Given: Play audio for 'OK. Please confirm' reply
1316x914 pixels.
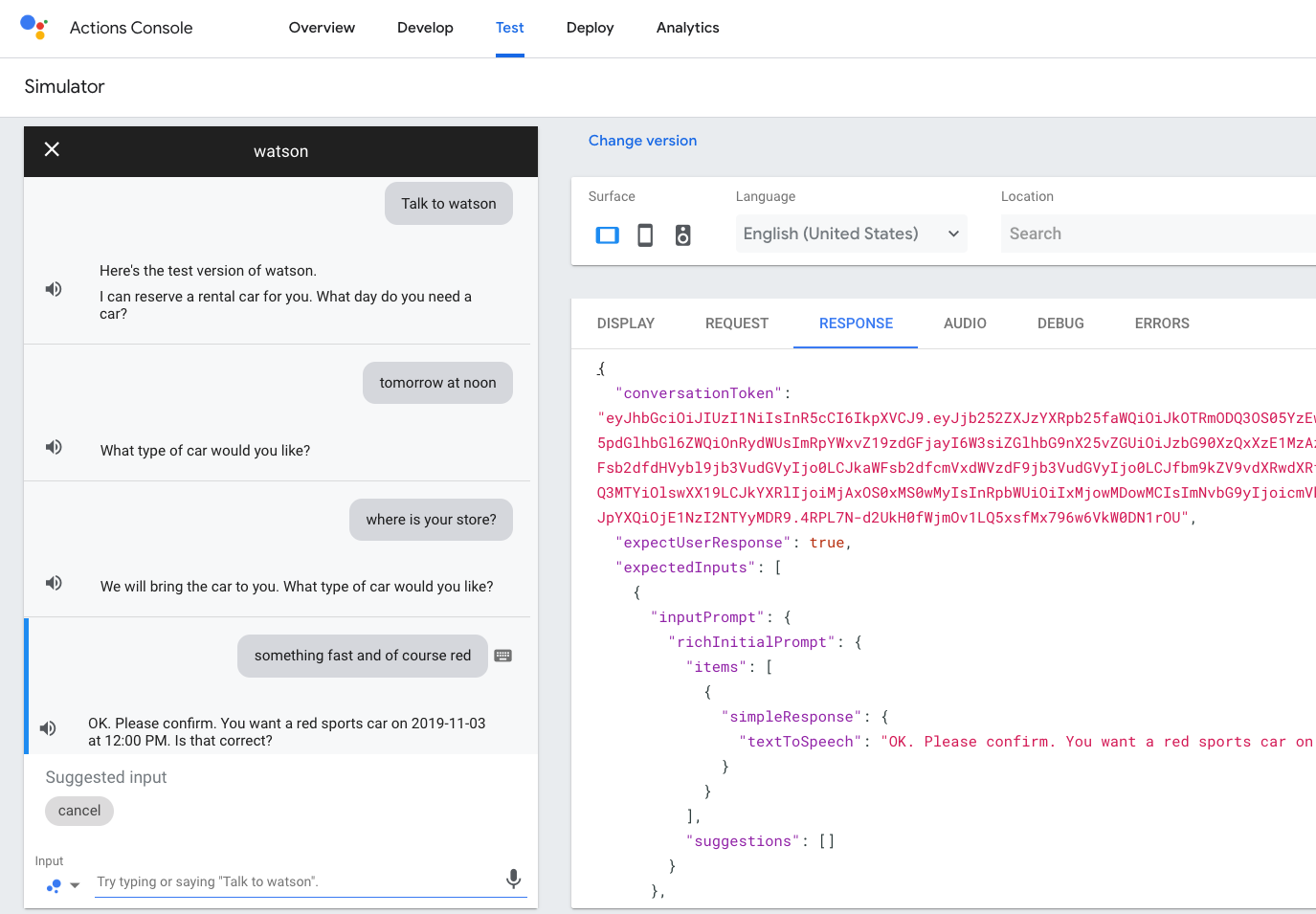Looking at the screenshot, I should pos(48,728).
